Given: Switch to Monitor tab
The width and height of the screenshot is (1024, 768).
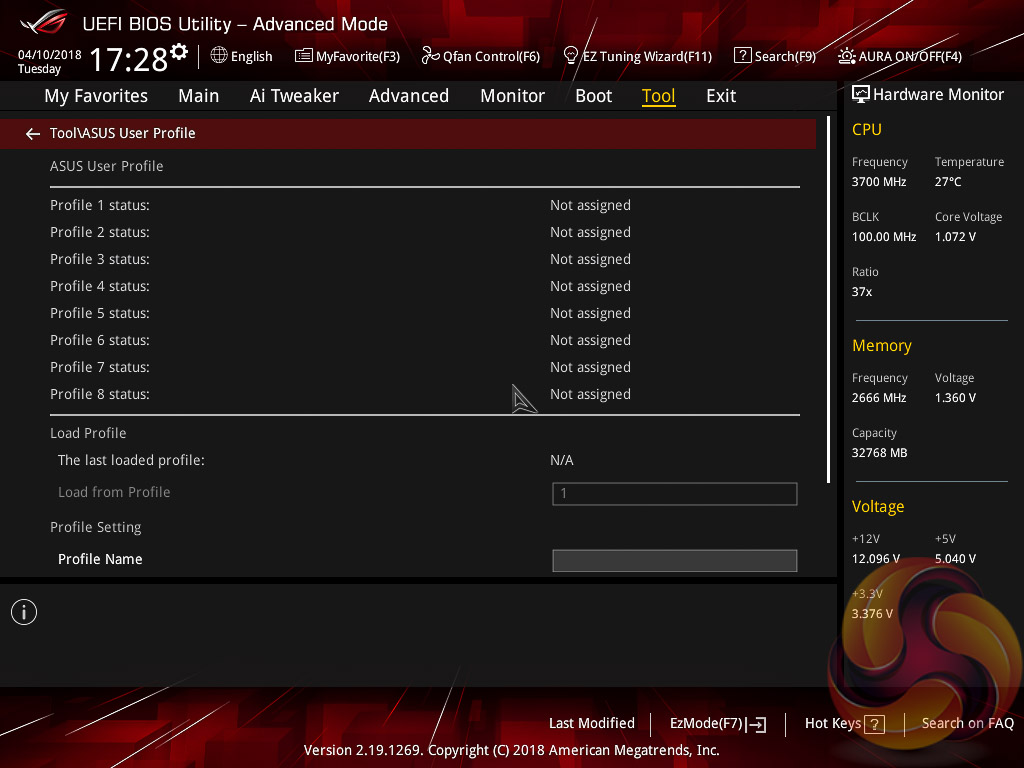Looking at the screenshot, I should 513,96.
